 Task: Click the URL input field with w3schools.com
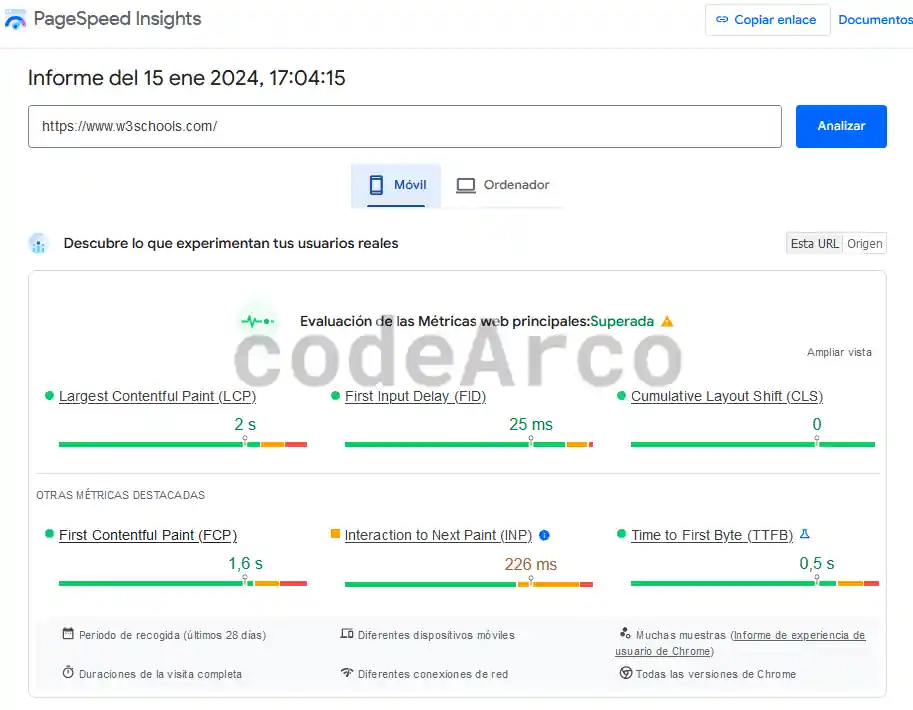[x=405, y=126]
